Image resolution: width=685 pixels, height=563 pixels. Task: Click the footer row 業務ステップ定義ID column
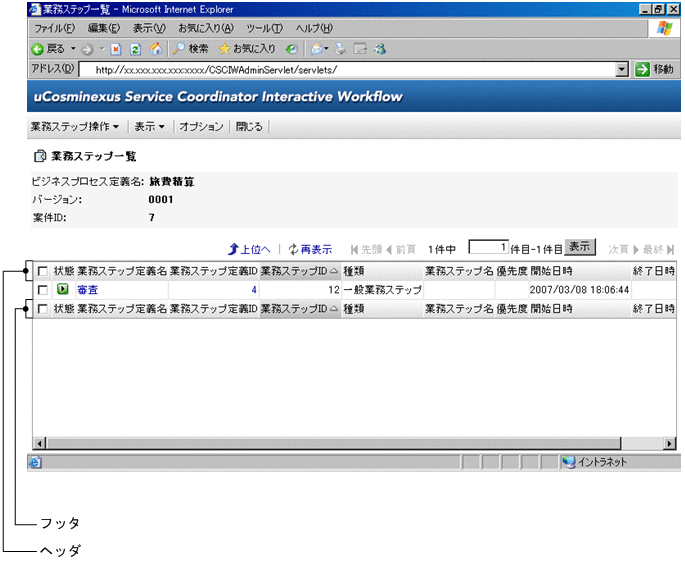[x=214, y=309]
